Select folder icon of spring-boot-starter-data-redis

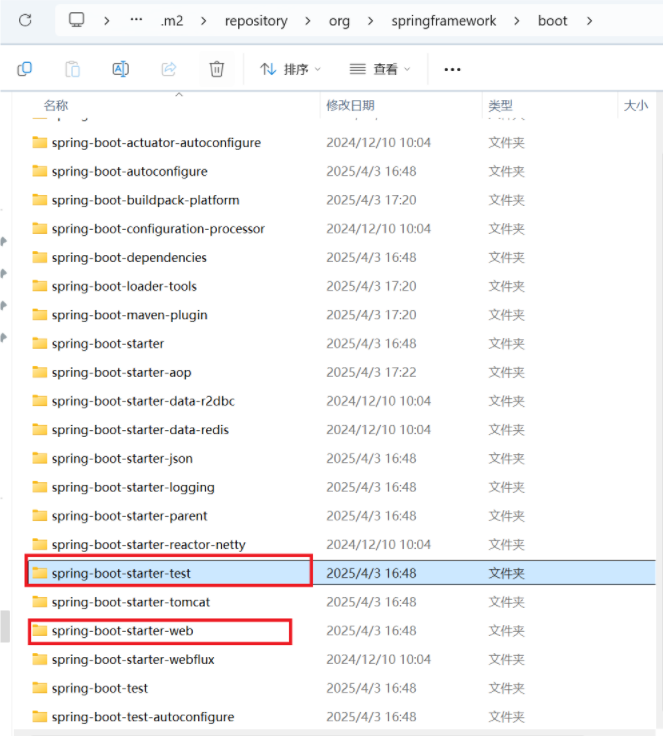pyautogui.click(x=39, y=429)
